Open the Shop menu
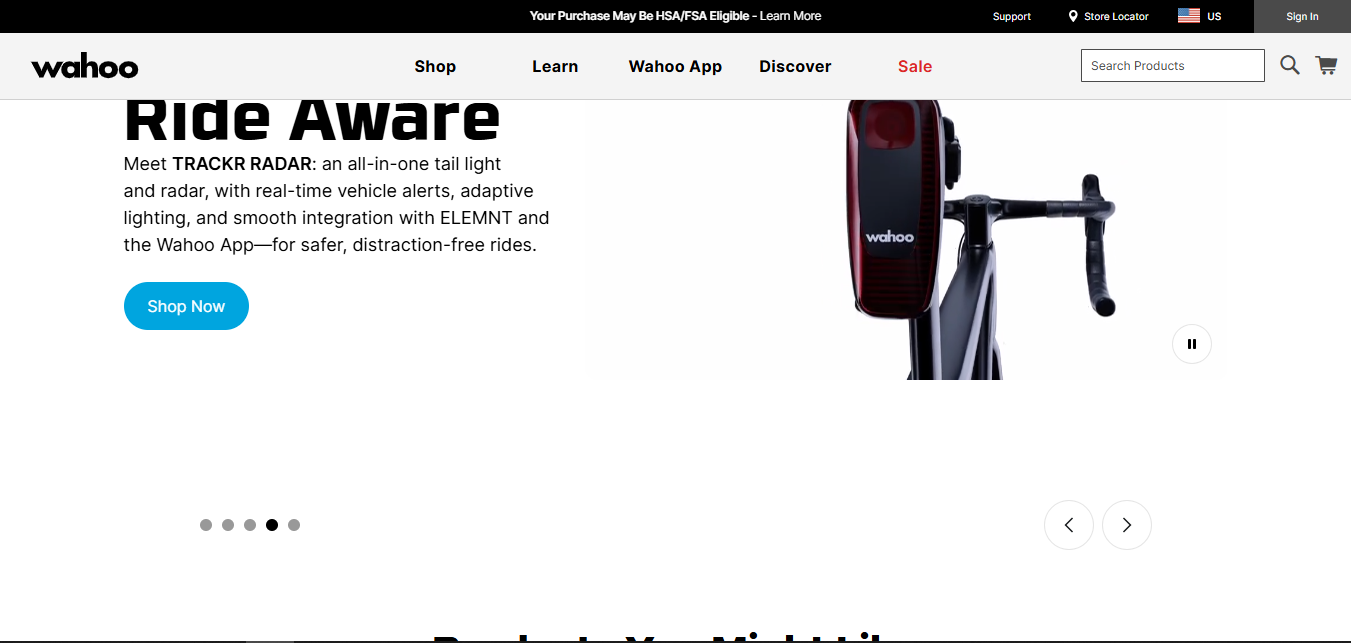1351x643 pixels. [x=435, y=67]
